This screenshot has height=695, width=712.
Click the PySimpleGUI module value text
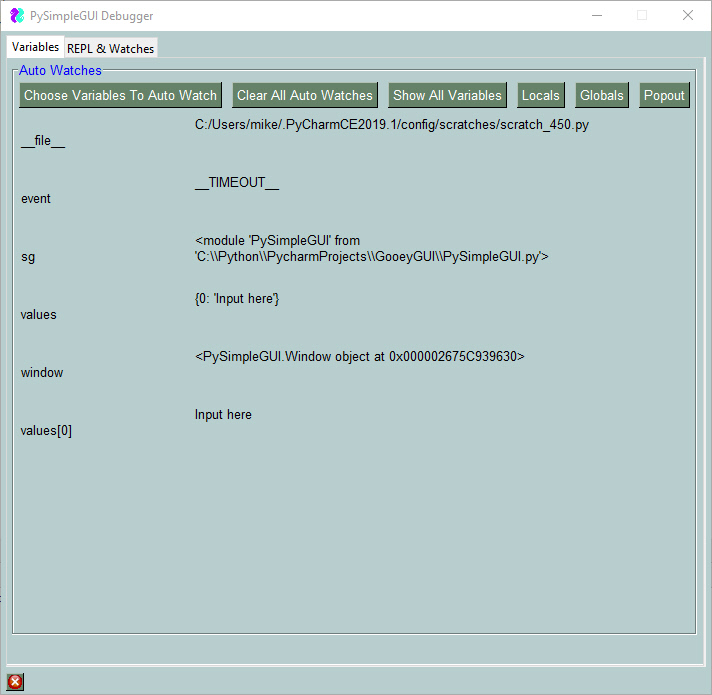click(x=371, y=249)
